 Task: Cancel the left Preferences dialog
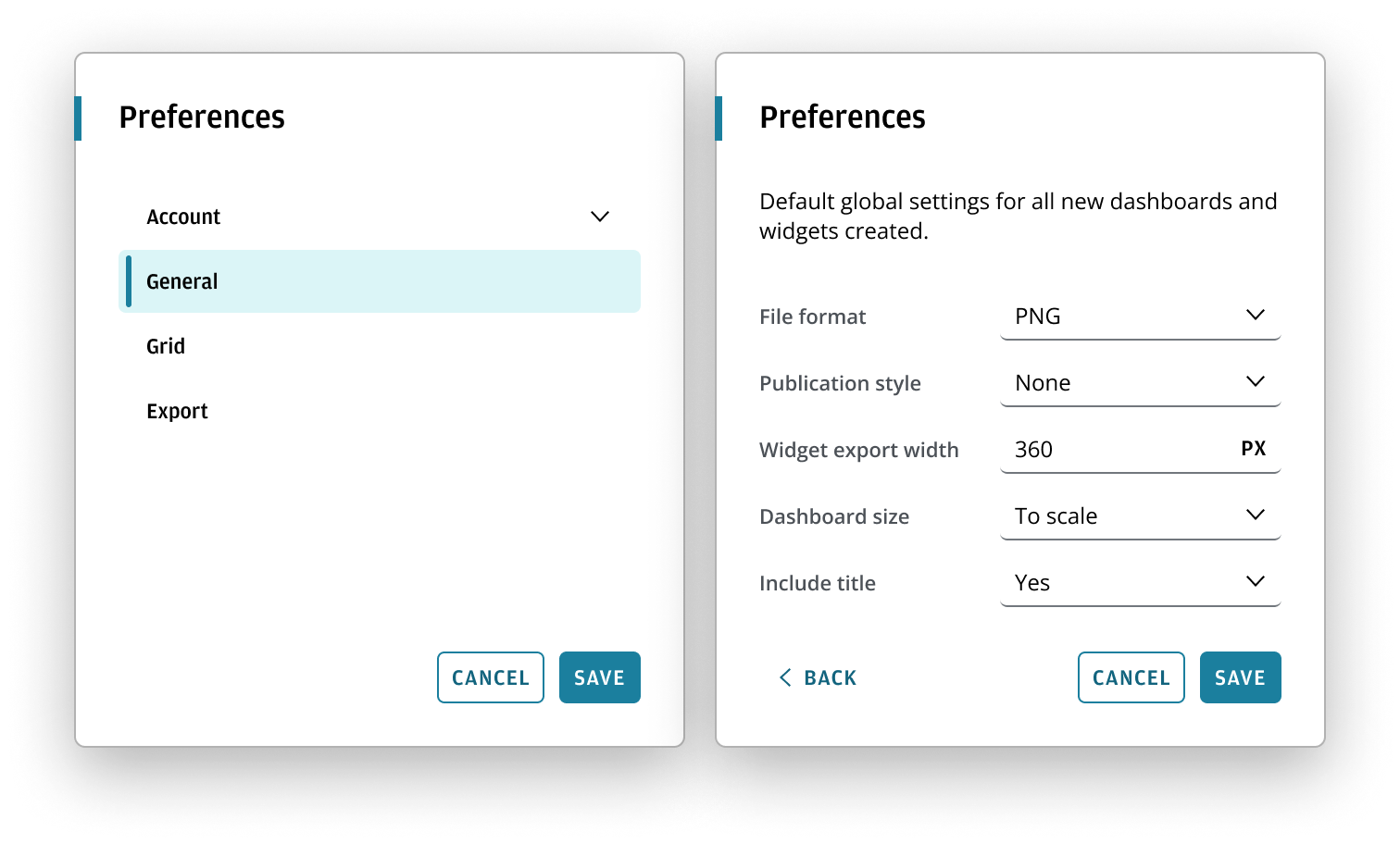pyautogui.click(x=491, y=677)
